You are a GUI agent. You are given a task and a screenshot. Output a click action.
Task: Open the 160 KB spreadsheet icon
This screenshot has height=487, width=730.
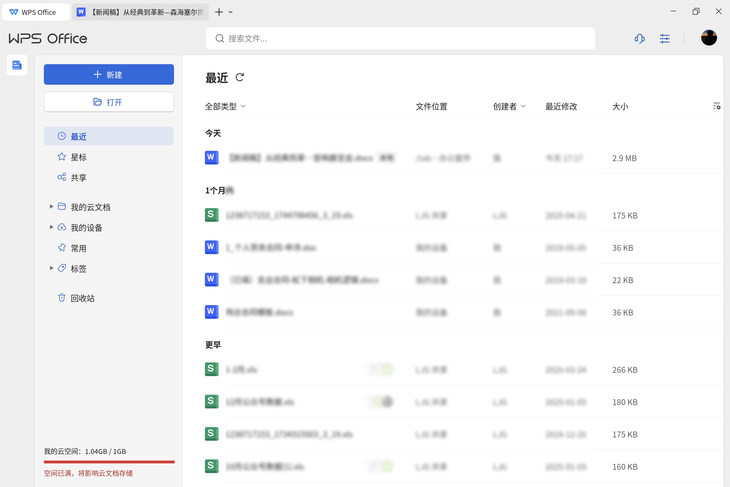click(x=211, y=466)
